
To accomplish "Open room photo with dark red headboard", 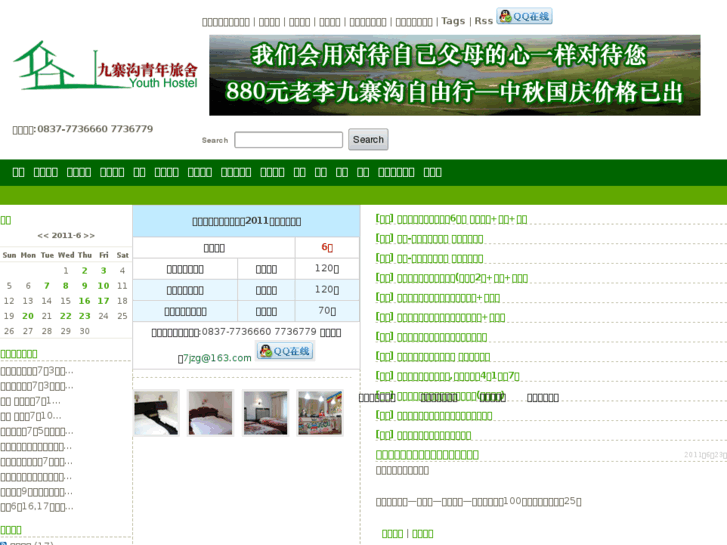I will (x=210, y=413).
